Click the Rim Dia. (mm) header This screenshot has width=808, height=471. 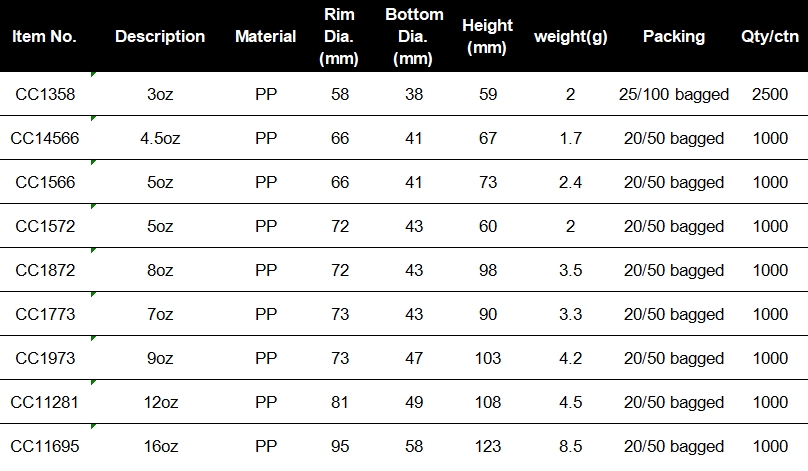pyautogui.click(x=339, y=37)
